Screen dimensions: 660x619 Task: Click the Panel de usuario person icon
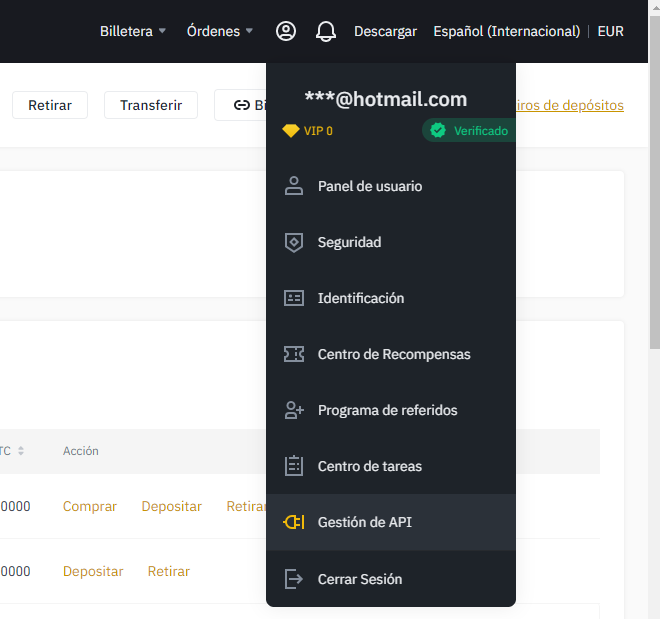pos(293,186)
